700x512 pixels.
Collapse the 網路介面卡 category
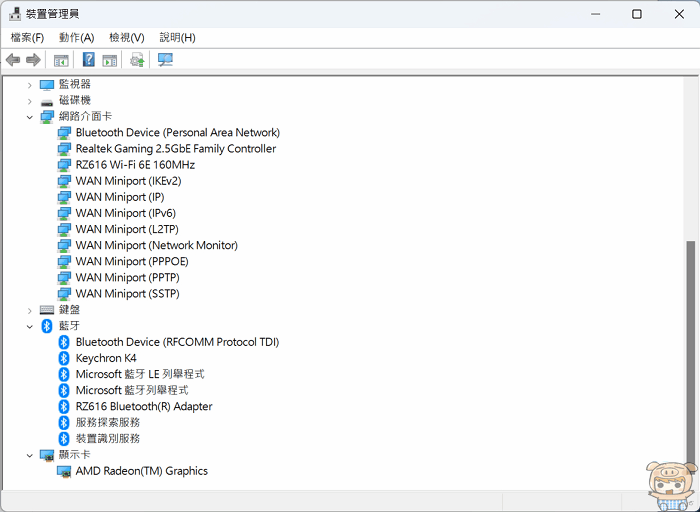click(29, 117)
